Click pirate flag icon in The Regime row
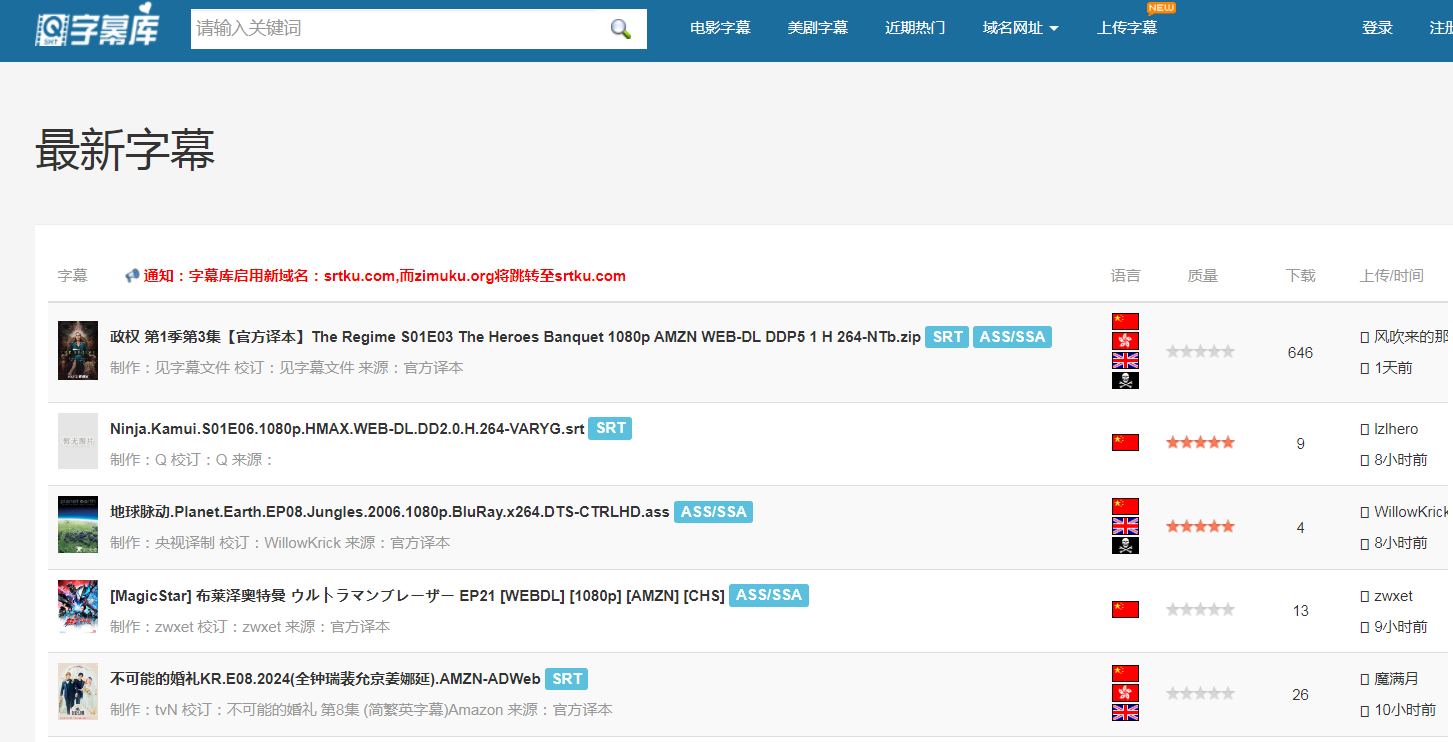1453x742 pixels. 1125,380
